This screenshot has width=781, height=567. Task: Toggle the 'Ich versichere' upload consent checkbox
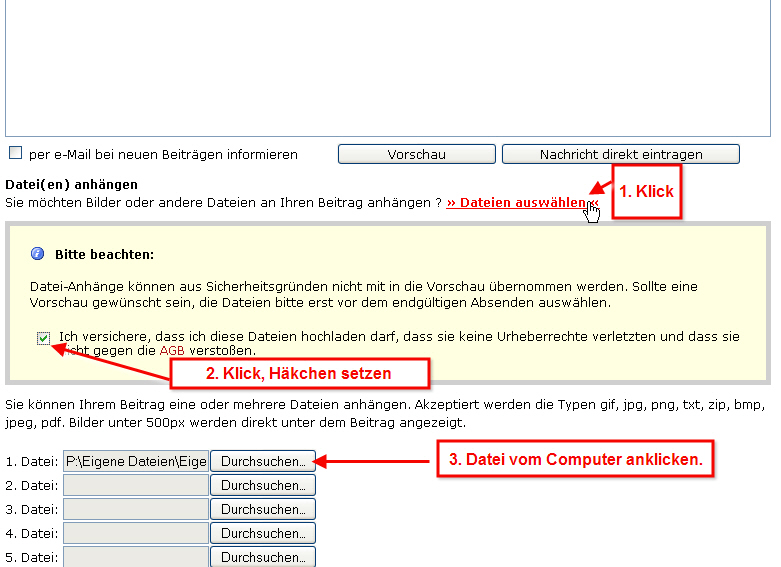pyautogui.click(x=43, y=338)
